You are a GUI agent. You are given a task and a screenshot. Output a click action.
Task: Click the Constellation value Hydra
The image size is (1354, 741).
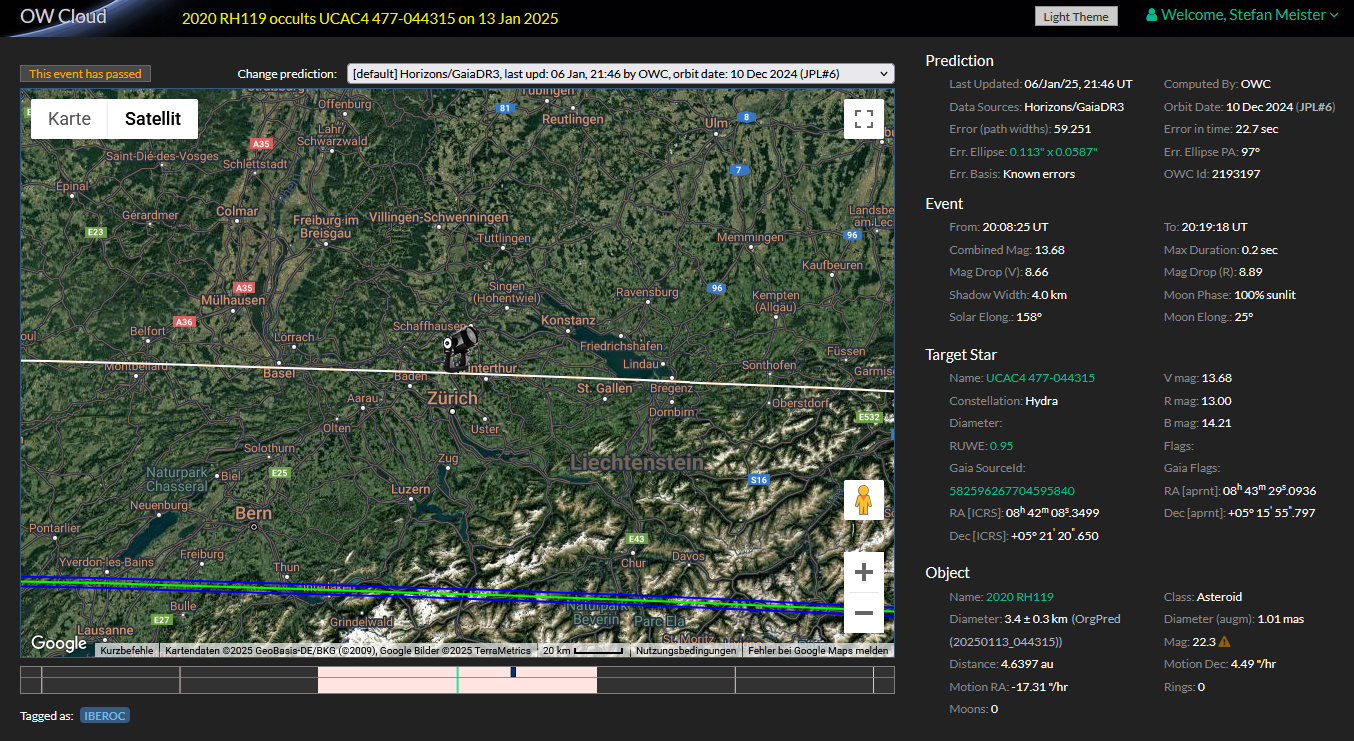(1041, 401)
